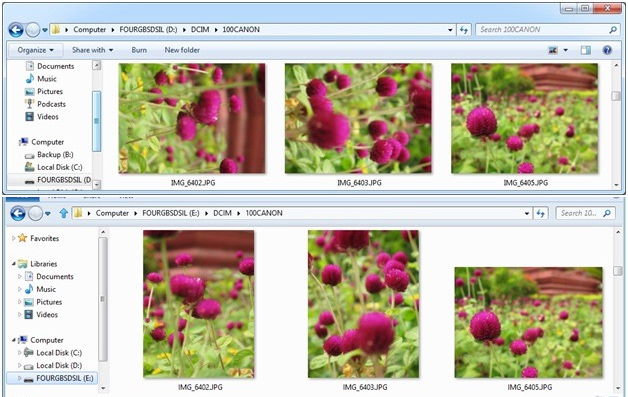
Task: Select IMG_6405.JPG thumbnail in top window
Action: 525,119
